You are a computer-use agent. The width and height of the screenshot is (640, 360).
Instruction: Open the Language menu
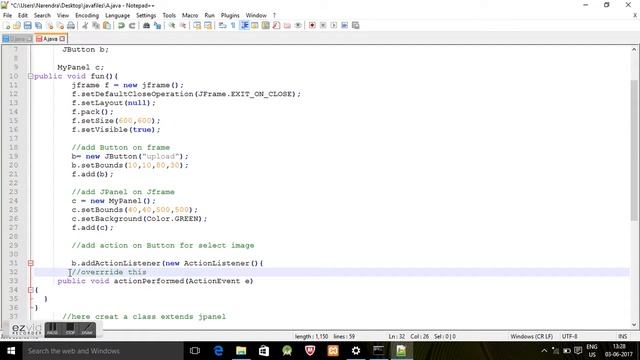coord(118,15)
